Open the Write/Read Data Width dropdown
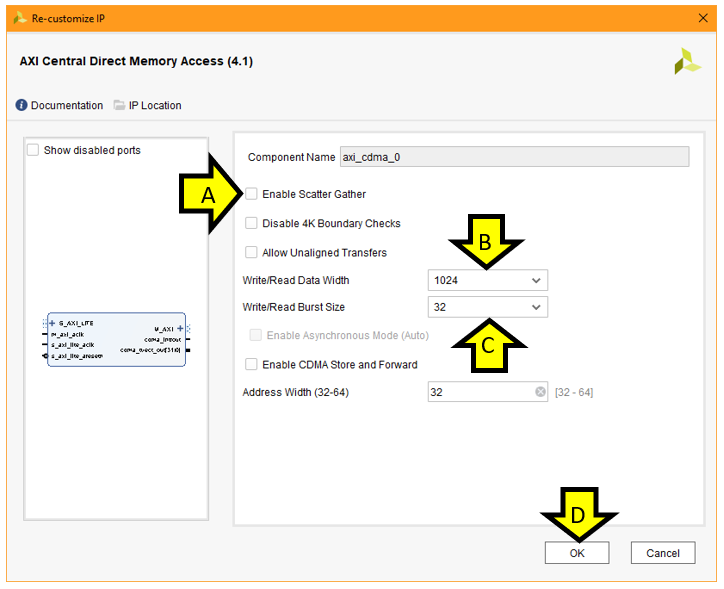Screen dimensions: 724x589 point(487,280)
